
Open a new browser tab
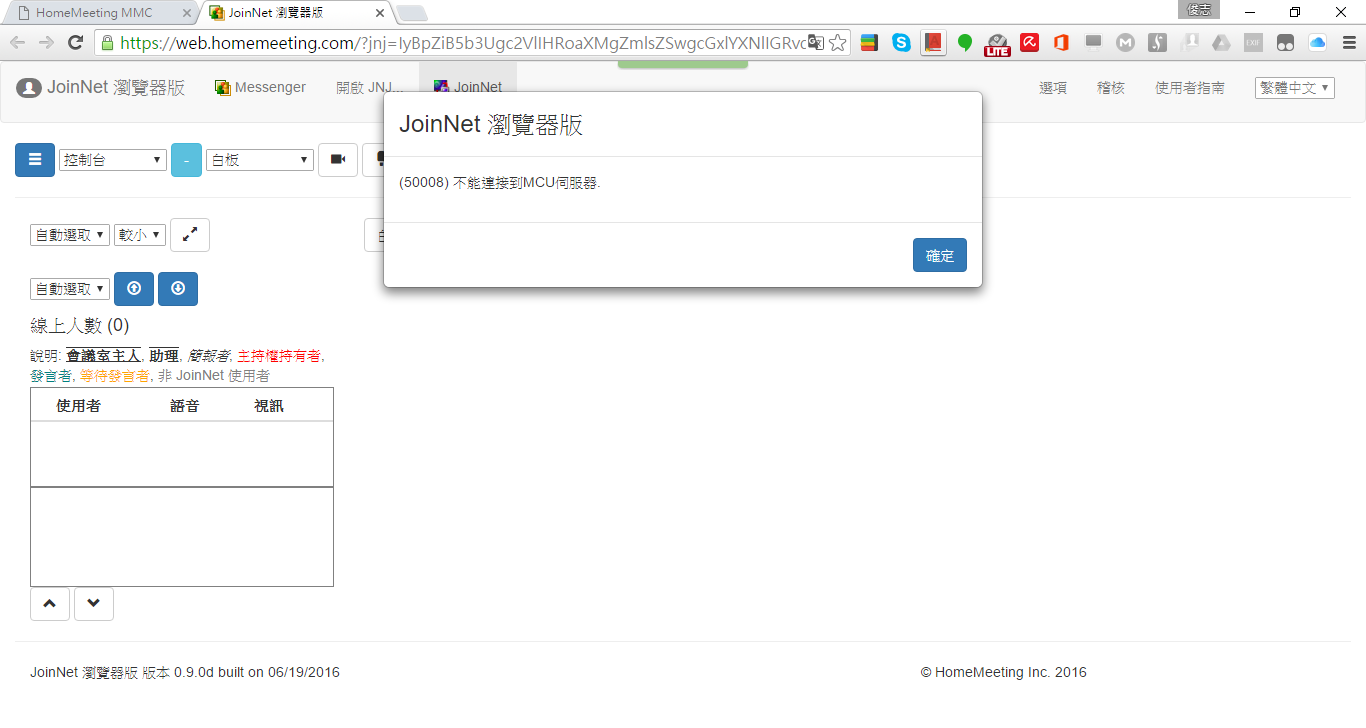(x=412, y=13)
